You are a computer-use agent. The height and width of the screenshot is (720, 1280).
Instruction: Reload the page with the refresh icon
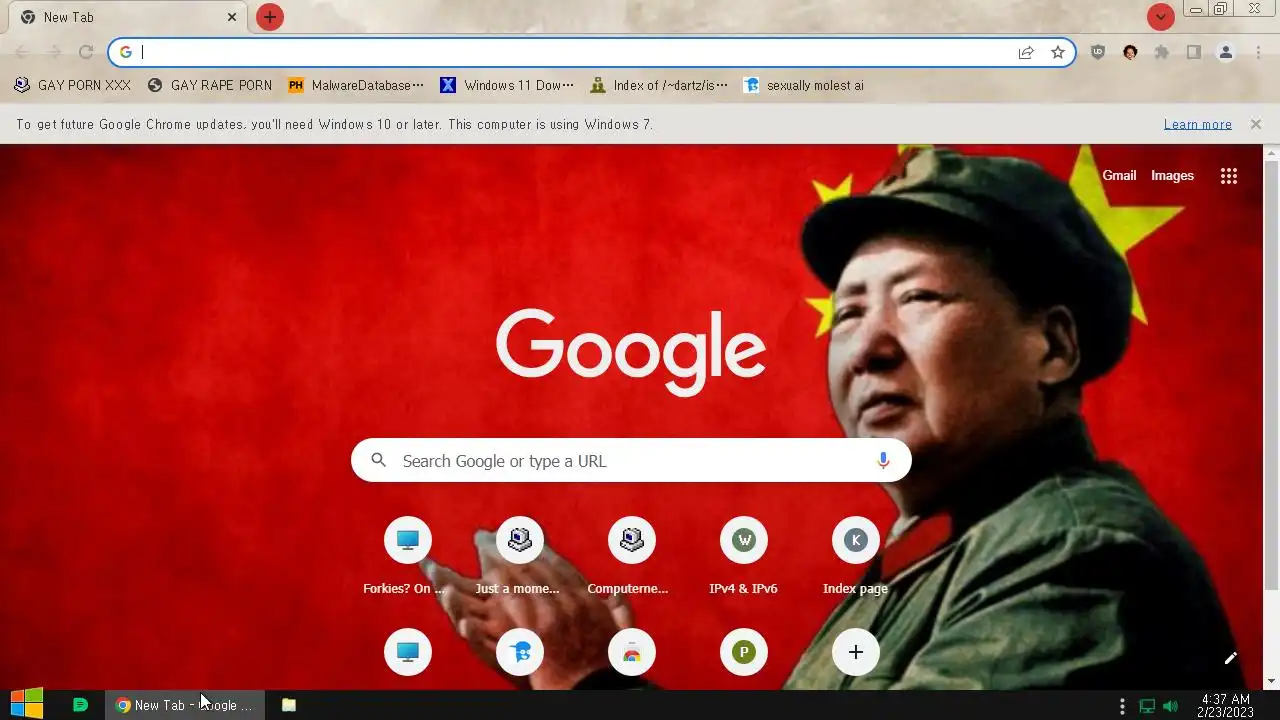[86, 52]
